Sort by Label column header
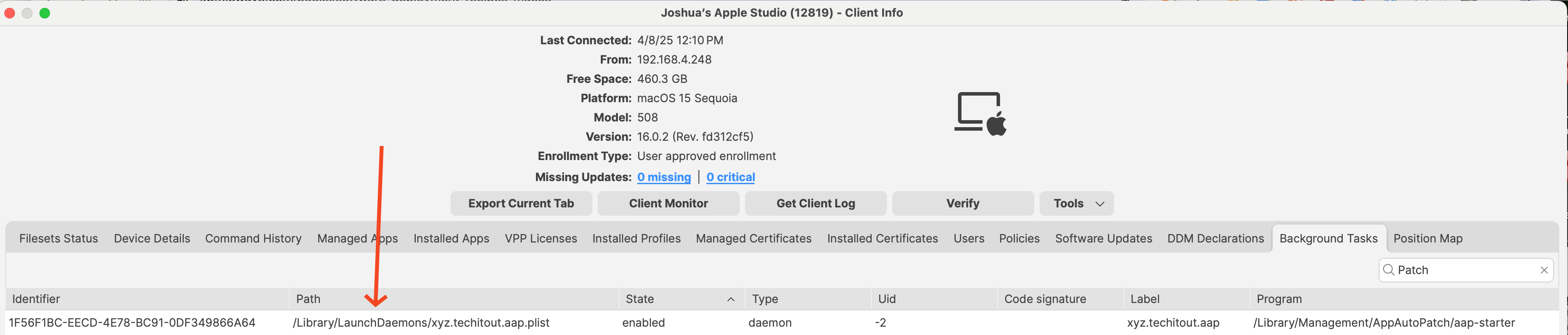This screenshot has width=1568, height=335. tap(1187, 299)
